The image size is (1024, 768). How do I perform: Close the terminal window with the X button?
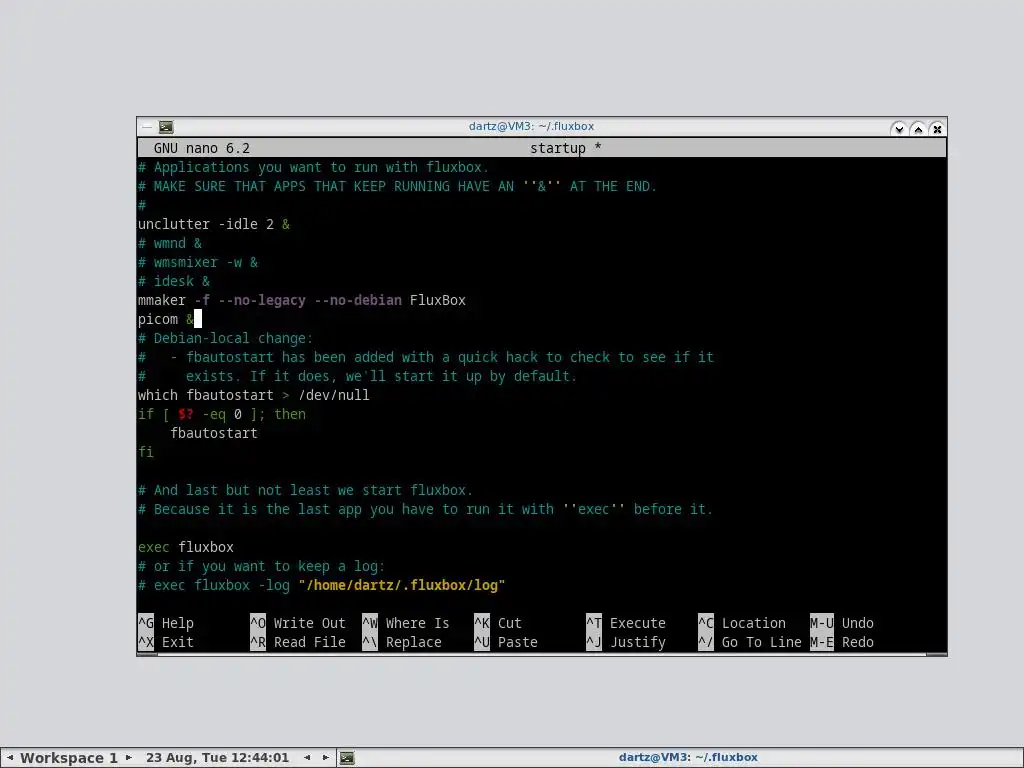(x=937, y=129)
